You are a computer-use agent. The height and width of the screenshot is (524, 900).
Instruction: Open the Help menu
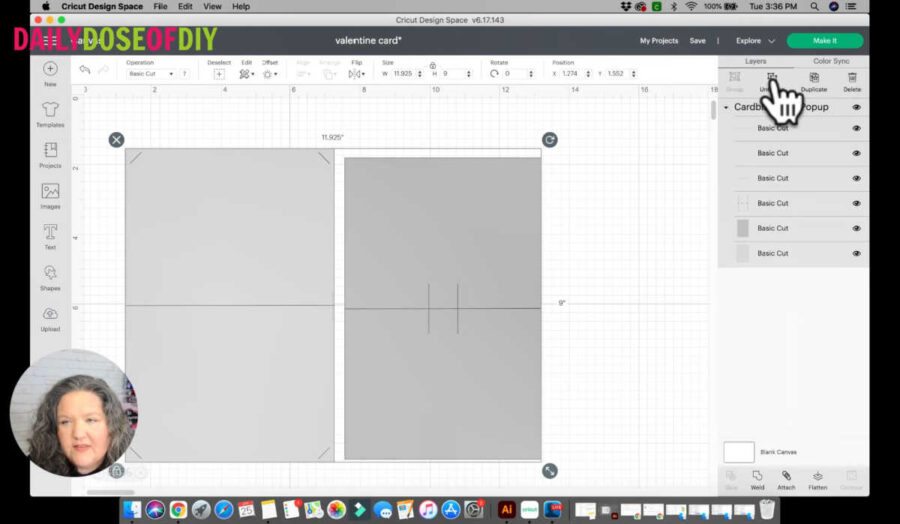tap(241, 6)
